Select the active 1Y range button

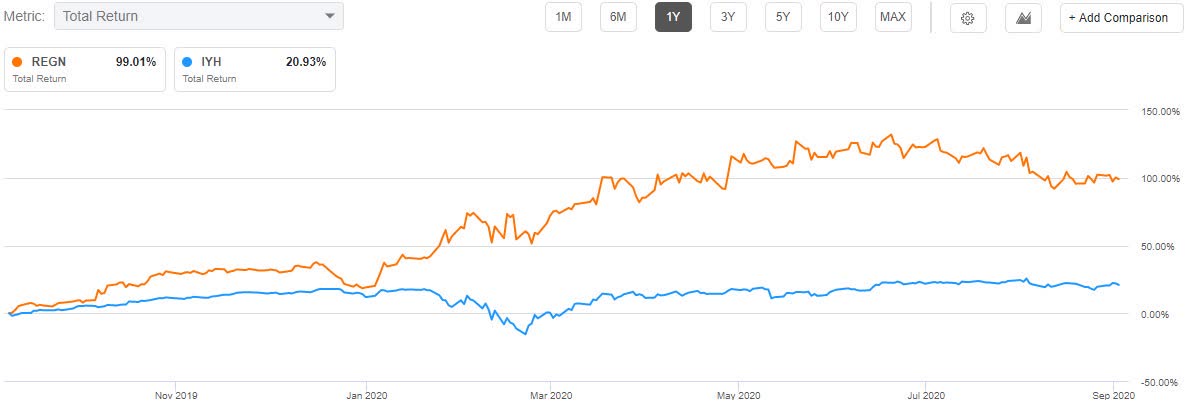(x=673, y=17)
